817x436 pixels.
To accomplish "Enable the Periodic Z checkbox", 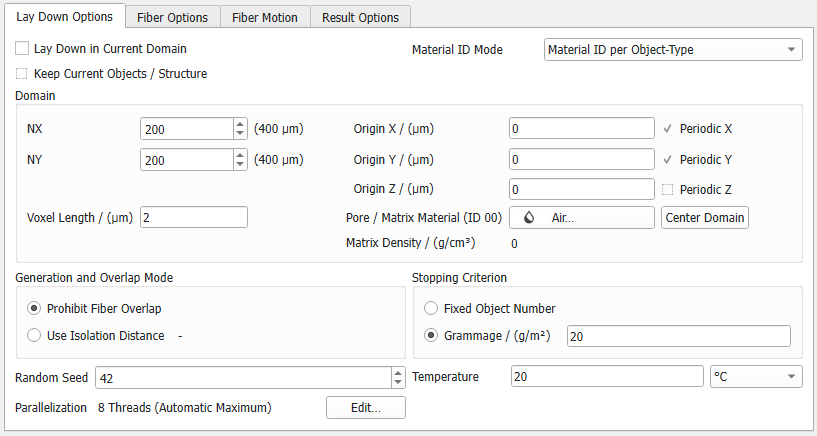I will pyautogui.click(x=667, y=190).
